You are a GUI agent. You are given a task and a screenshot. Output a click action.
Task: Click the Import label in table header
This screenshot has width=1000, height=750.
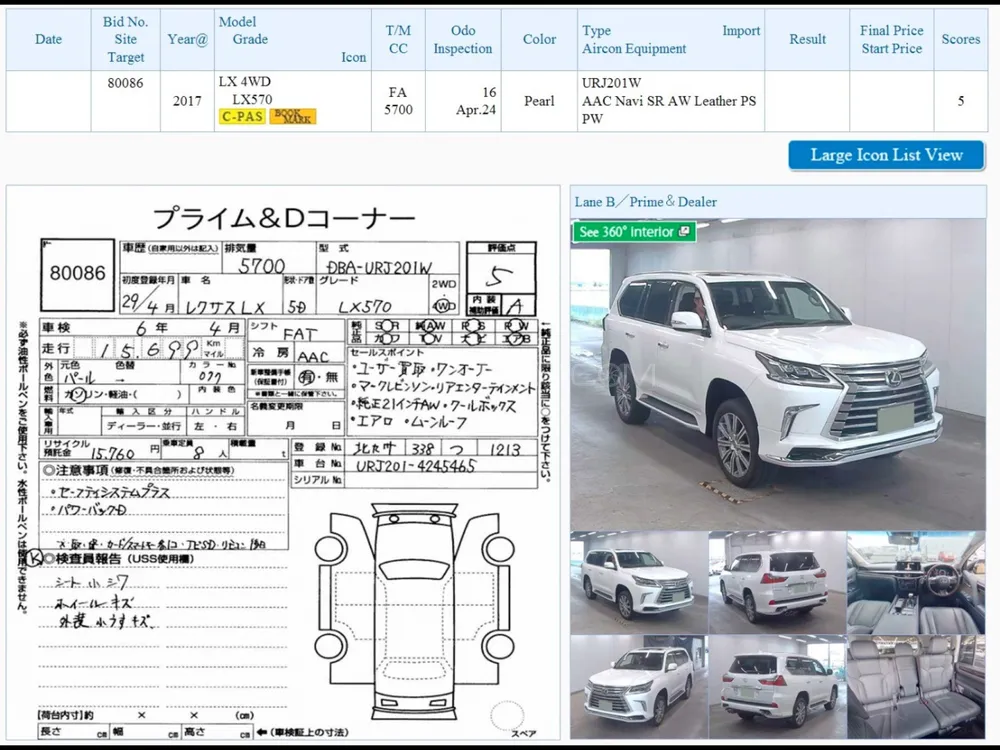tap(741, 31)
